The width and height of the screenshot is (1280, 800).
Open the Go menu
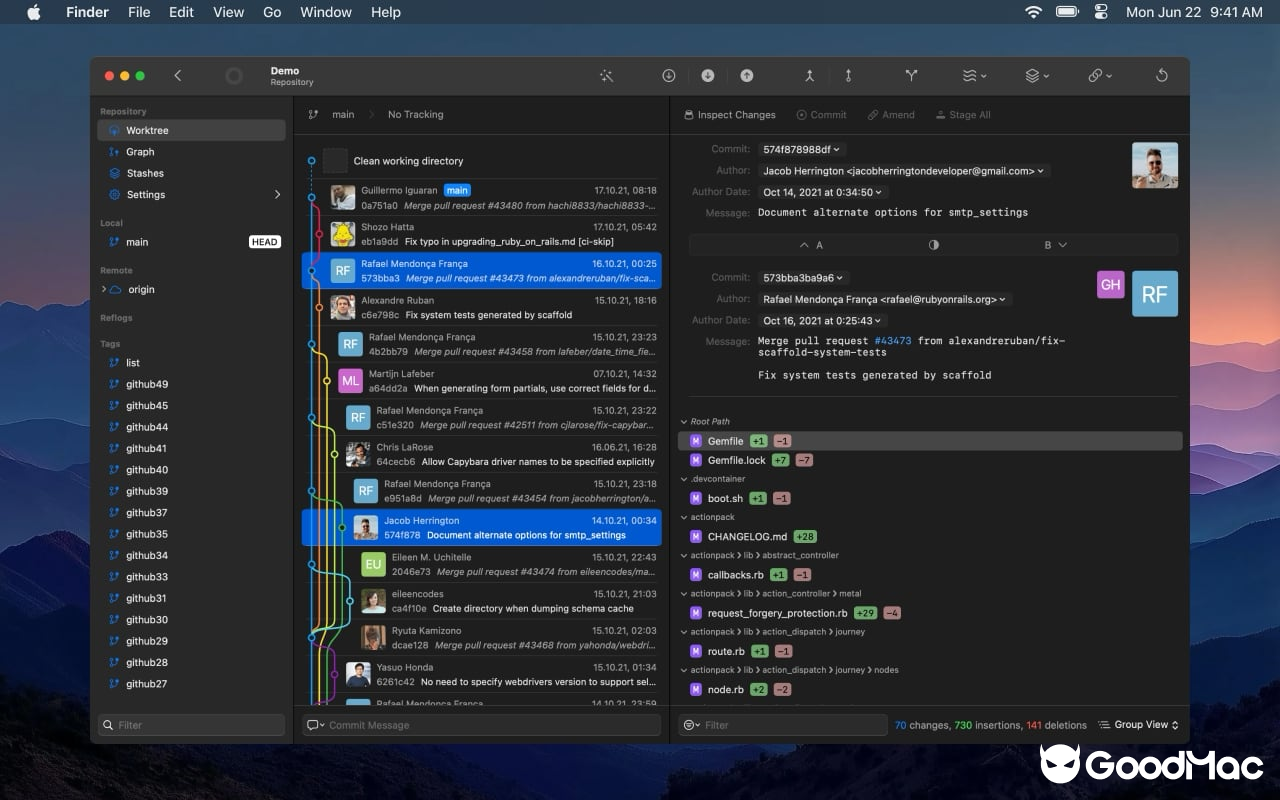click(x=272, y=12)
